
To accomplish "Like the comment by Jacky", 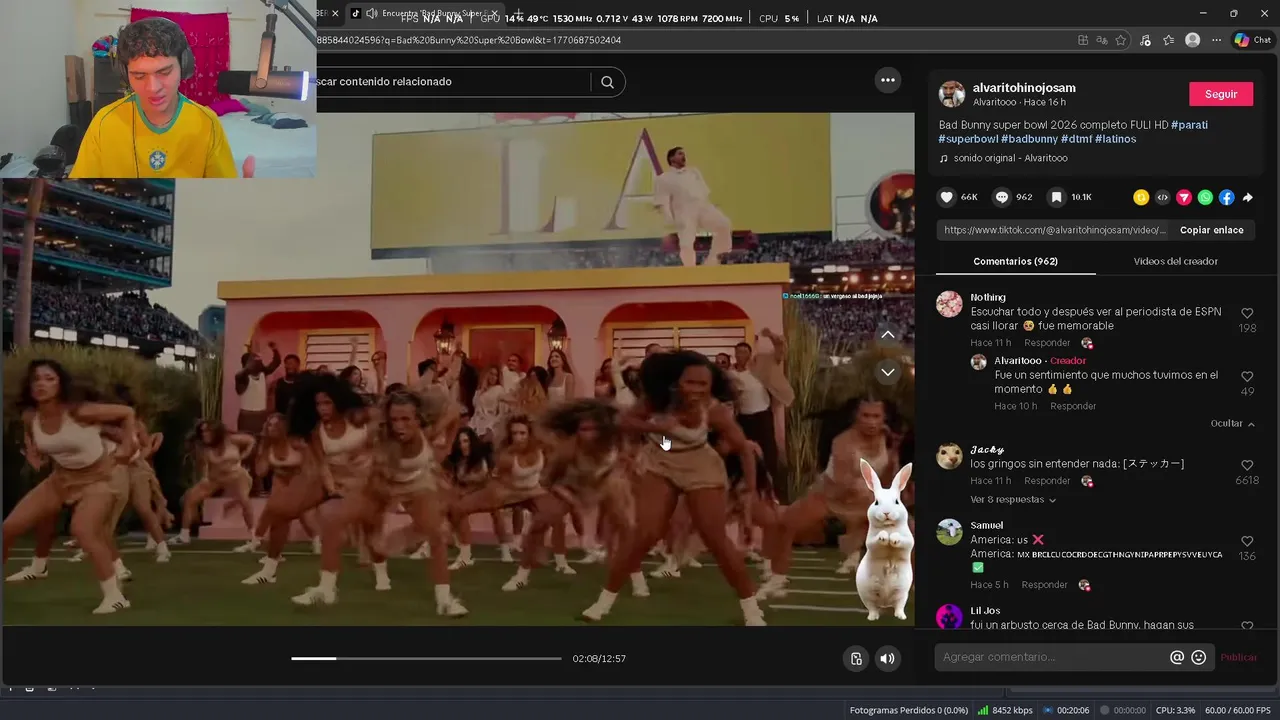I will tap(1247, 466).
